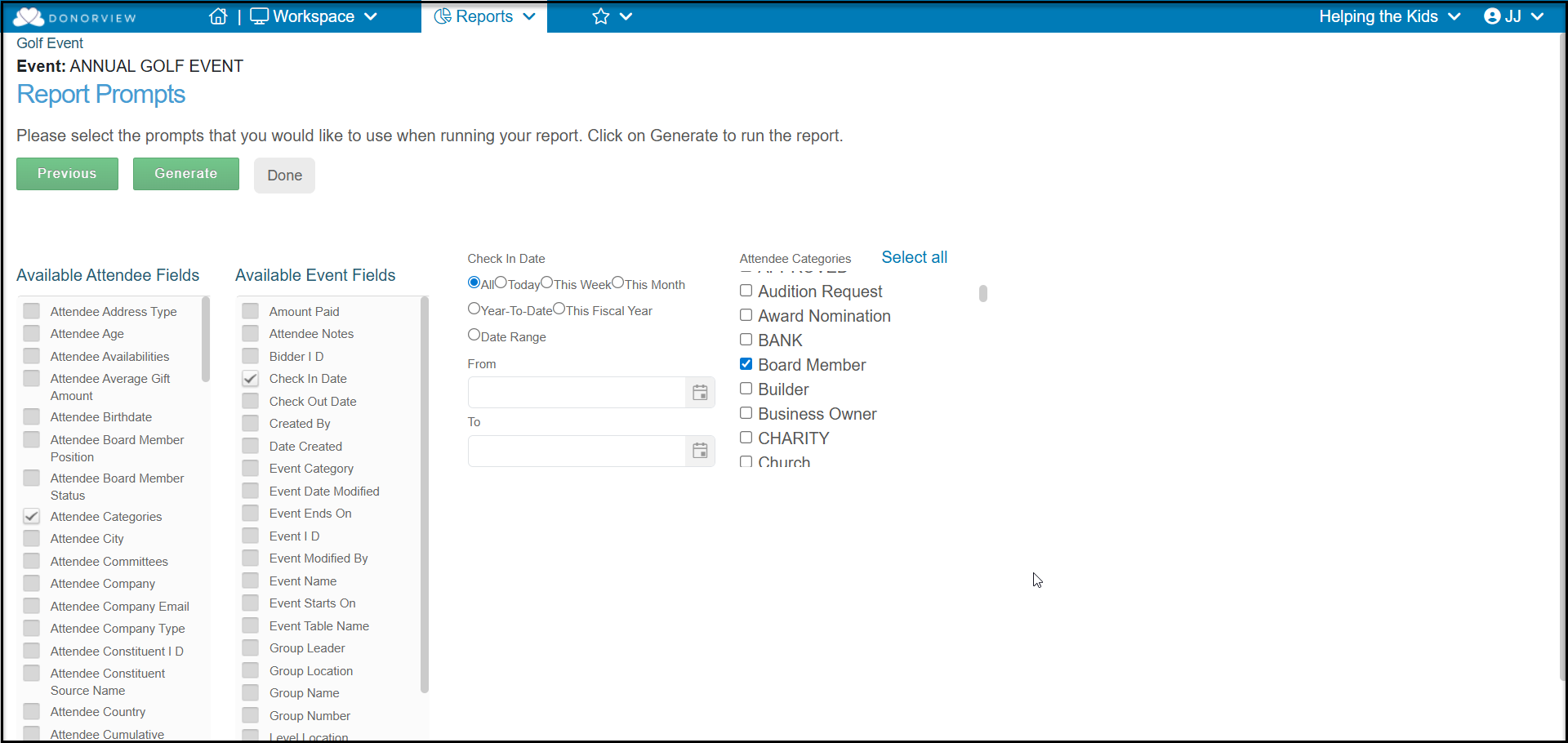Check the Audition Request category
Viewport: 1568px width, 743px height.
(746, 291)
